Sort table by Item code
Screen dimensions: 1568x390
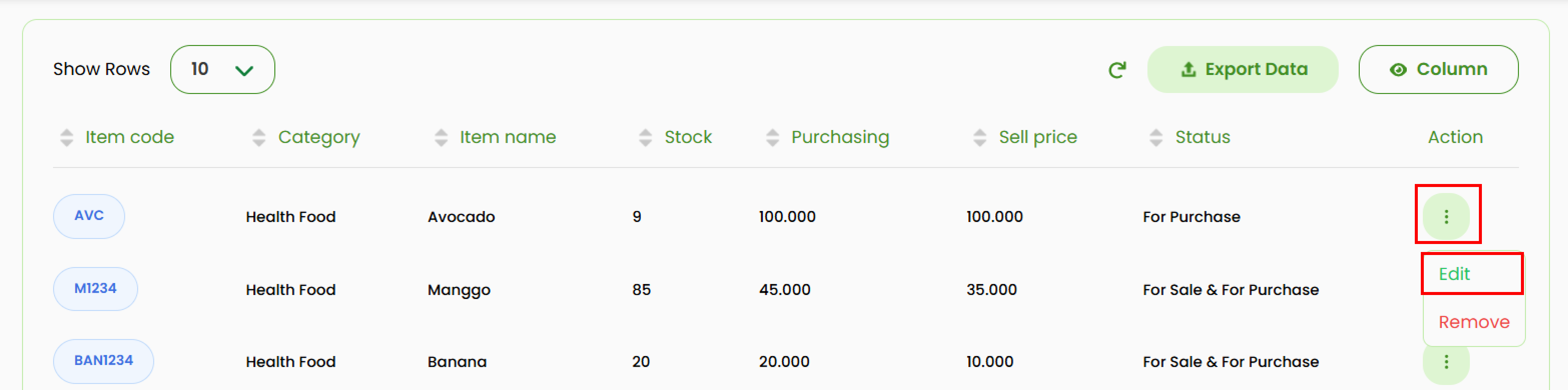(67, 137)
